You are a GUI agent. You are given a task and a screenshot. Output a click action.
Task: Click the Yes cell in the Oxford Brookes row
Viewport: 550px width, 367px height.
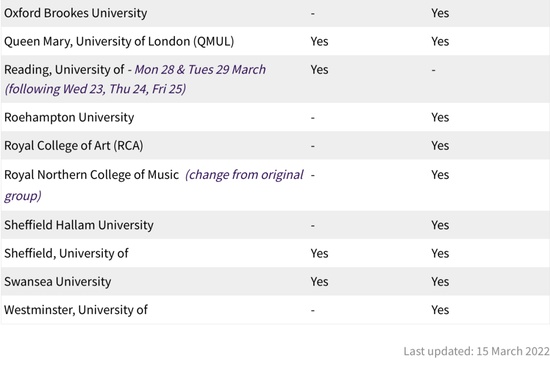[440, 13]
